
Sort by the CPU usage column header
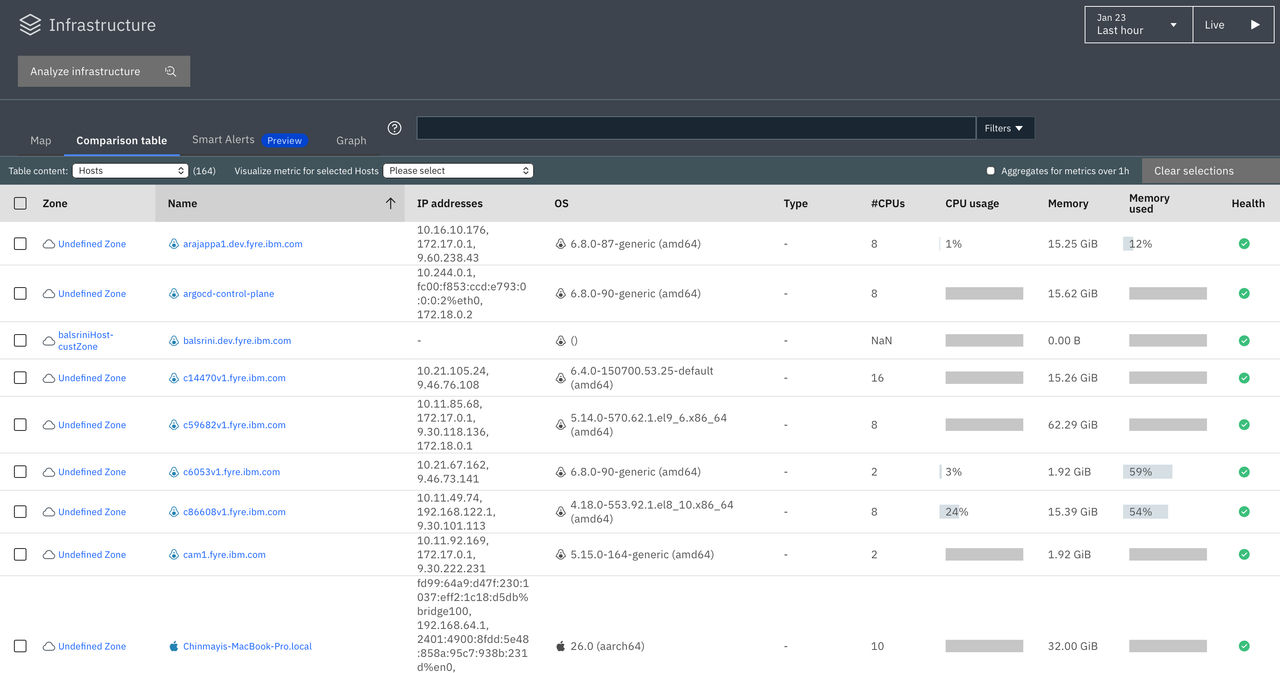pyautogui.click(x=972, y=203)
